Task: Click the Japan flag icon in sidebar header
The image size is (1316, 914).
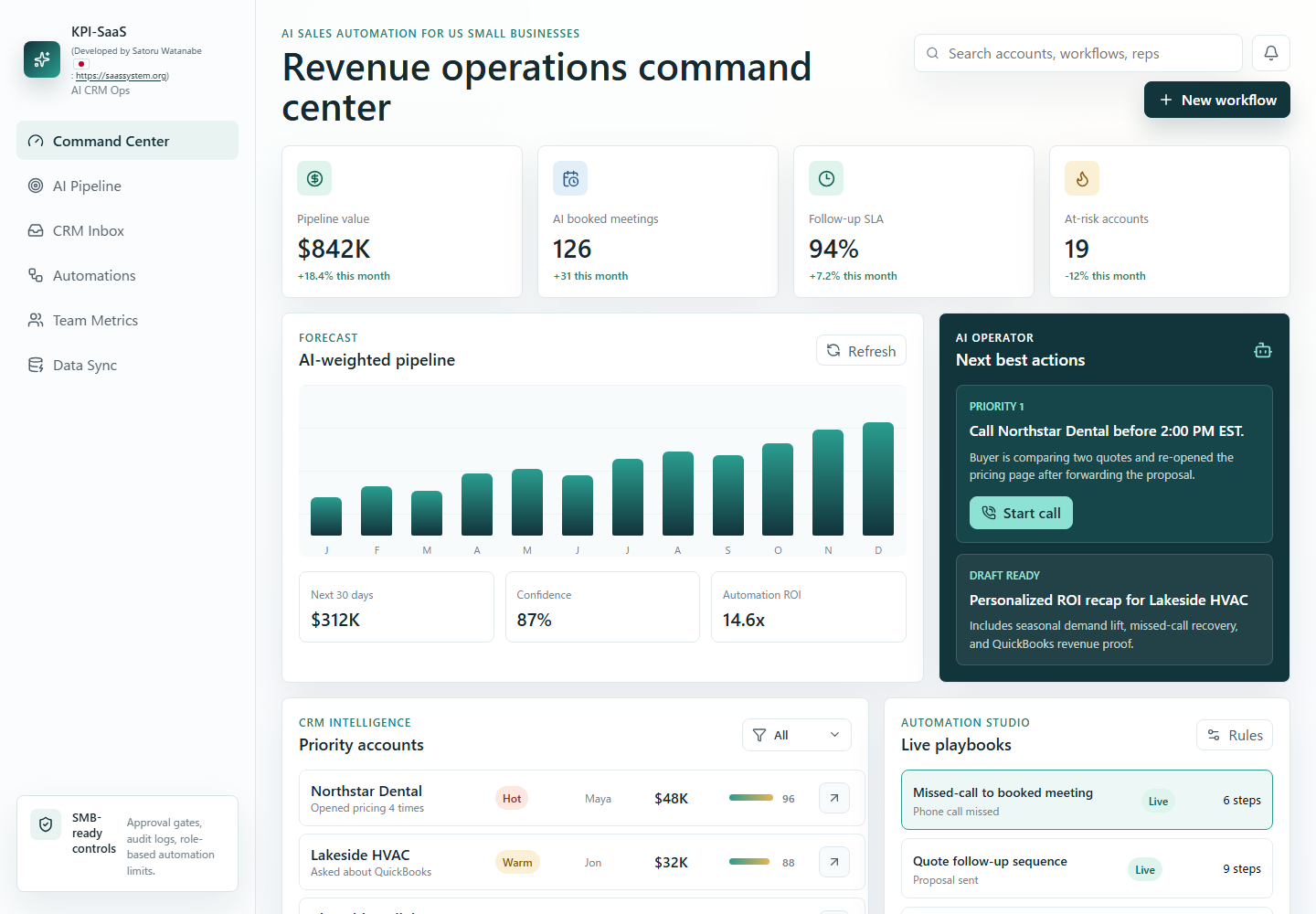Action: (81, 64)
